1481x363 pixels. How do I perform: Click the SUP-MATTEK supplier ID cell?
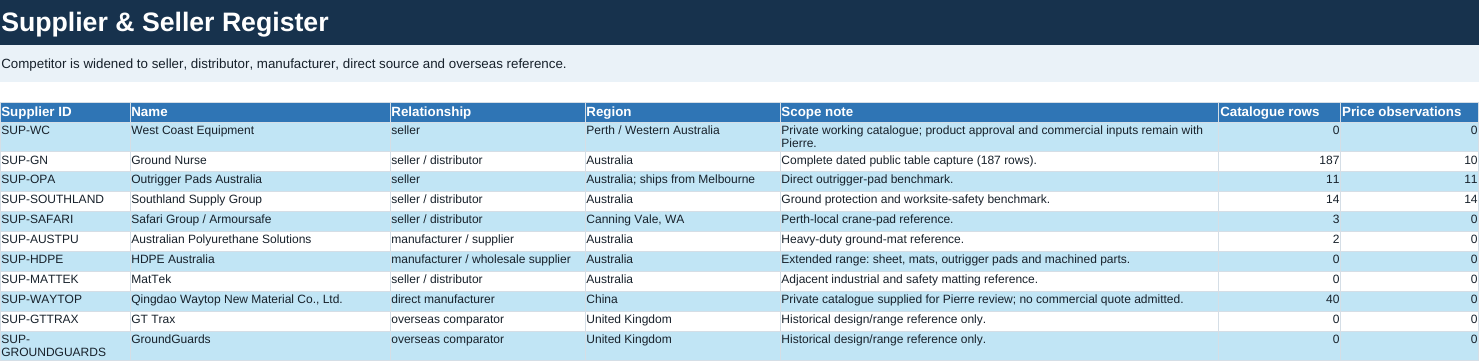(65, 281)
